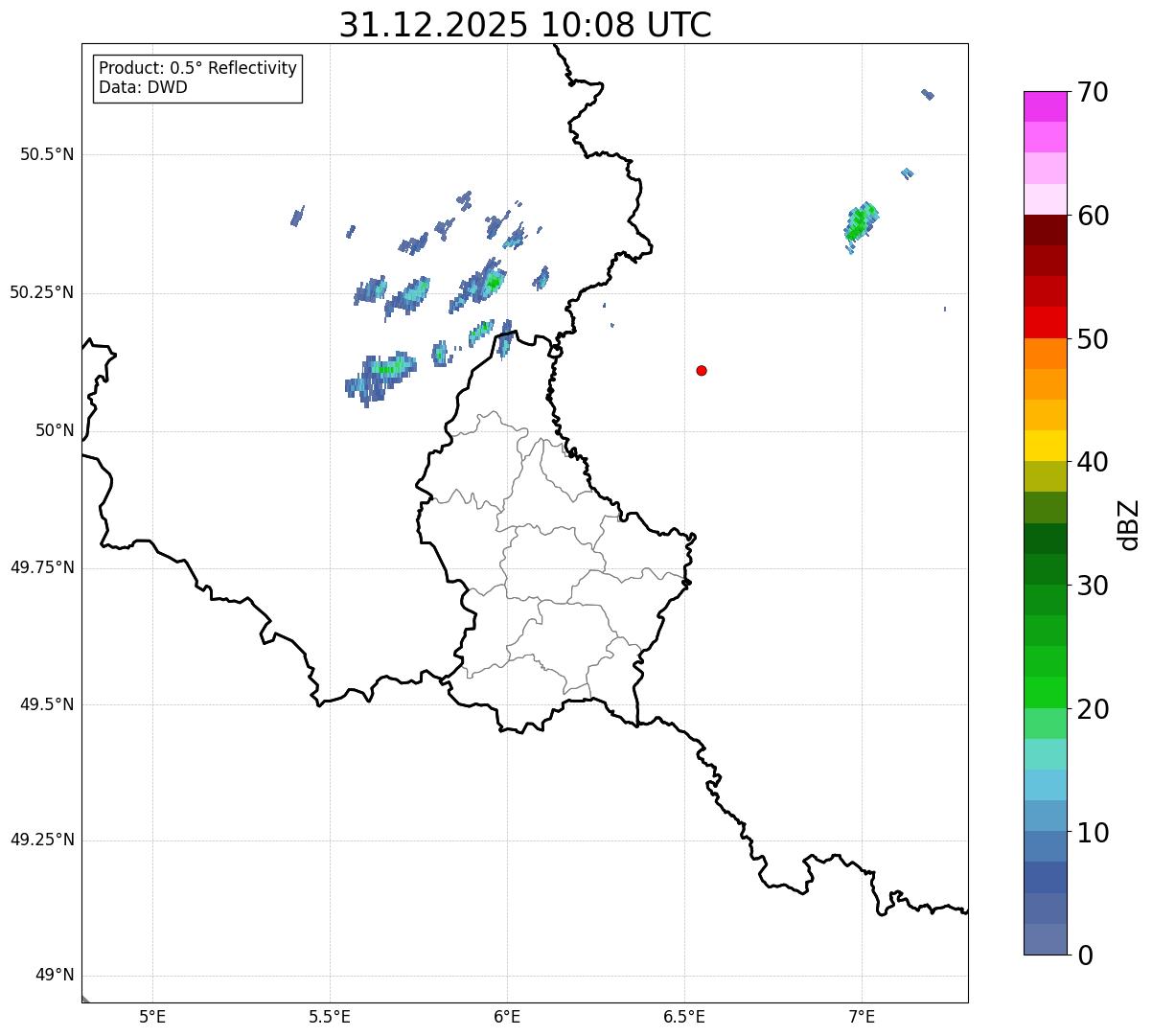This screenshot has width=1152, height=1036.
Task: Click the light blue colorbar segment above 10
Action: [x=1045, y=816]
